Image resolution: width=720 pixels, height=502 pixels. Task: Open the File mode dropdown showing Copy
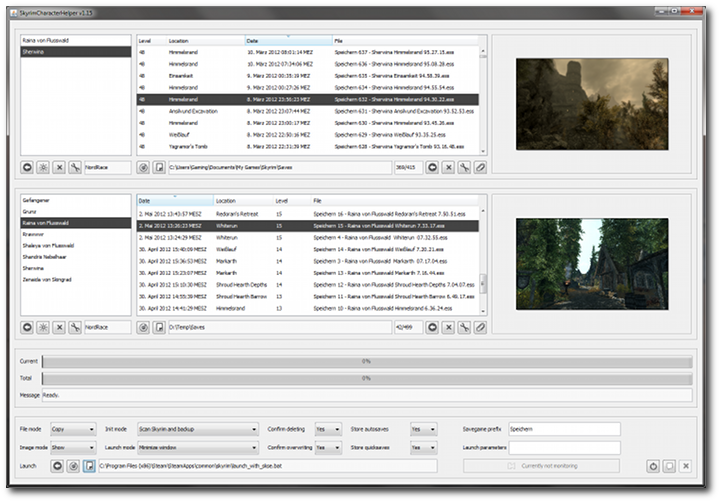(x=71, y=429)
